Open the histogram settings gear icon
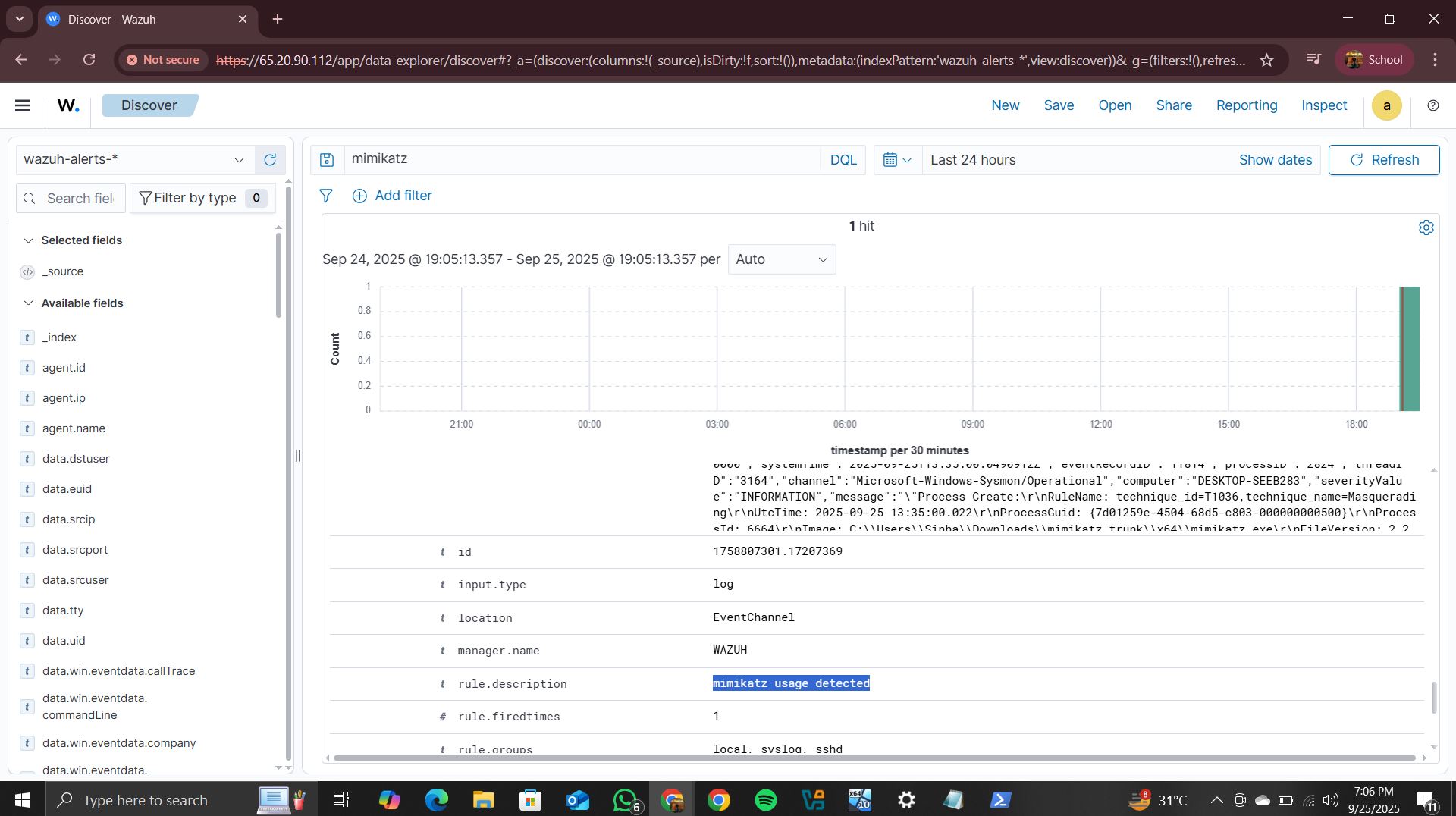Viewport: 1456px width, 816px height. point(1426,227)
